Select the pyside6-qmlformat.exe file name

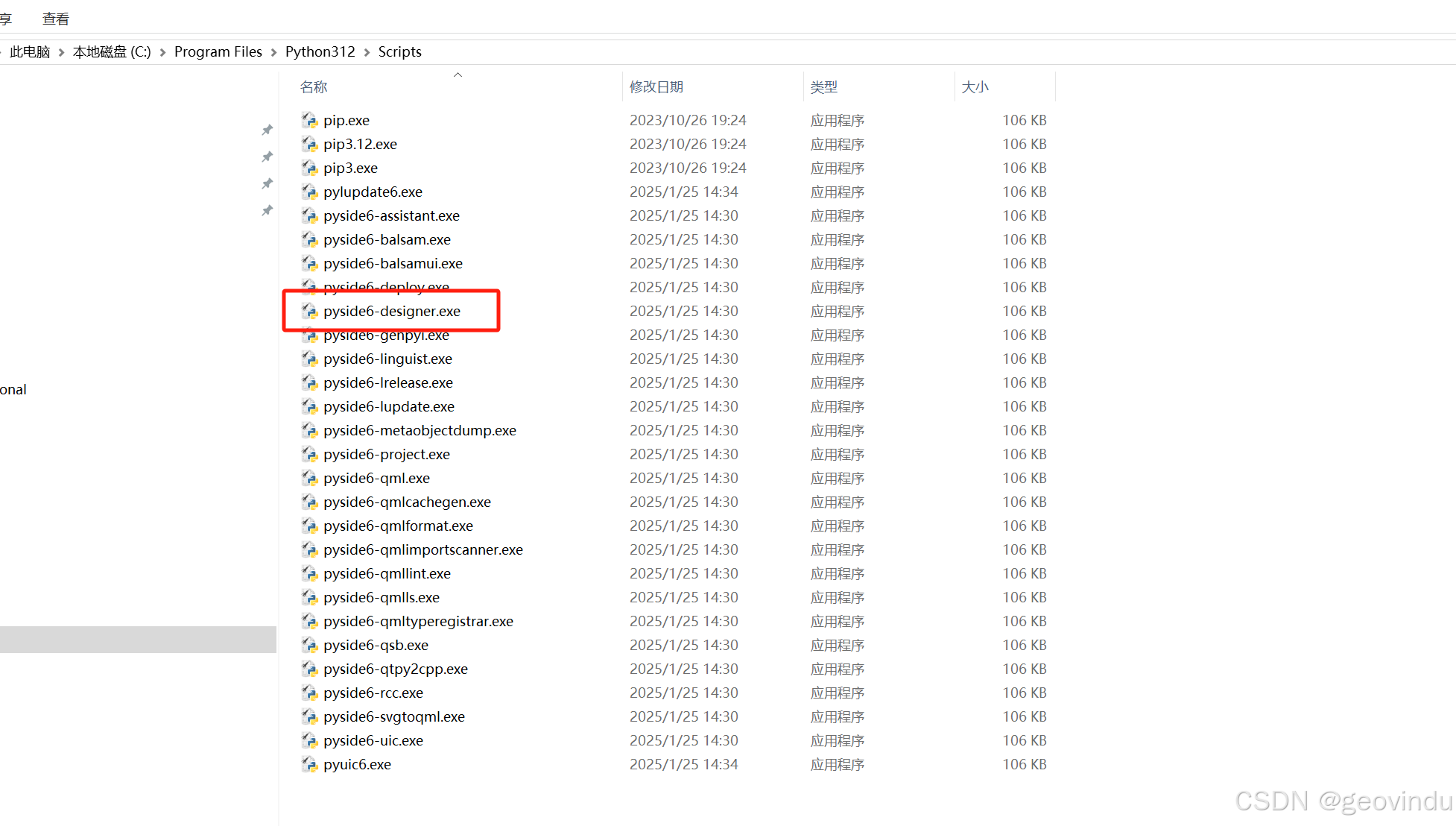coord(399,526)
